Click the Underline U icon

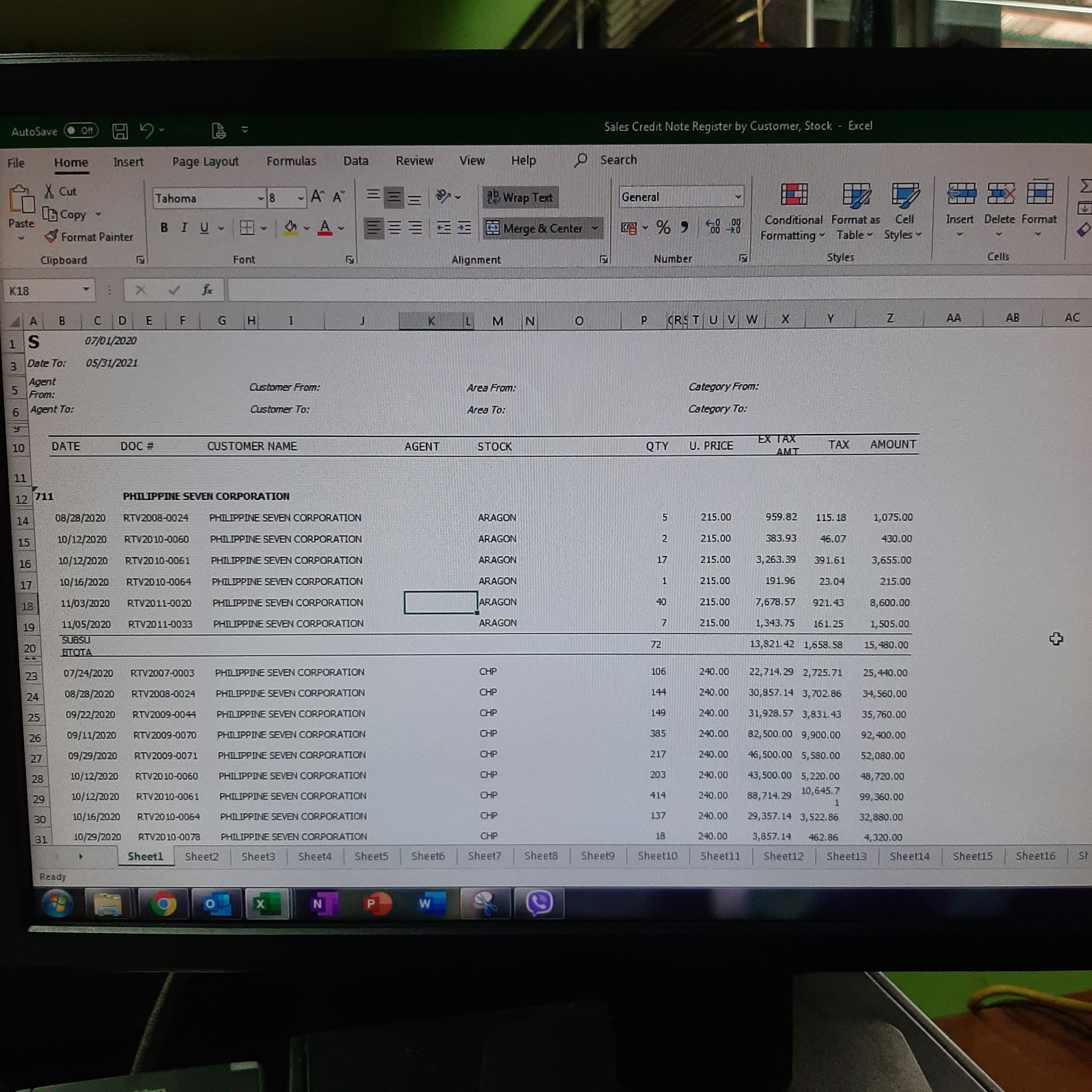click(x=204, y=228)
